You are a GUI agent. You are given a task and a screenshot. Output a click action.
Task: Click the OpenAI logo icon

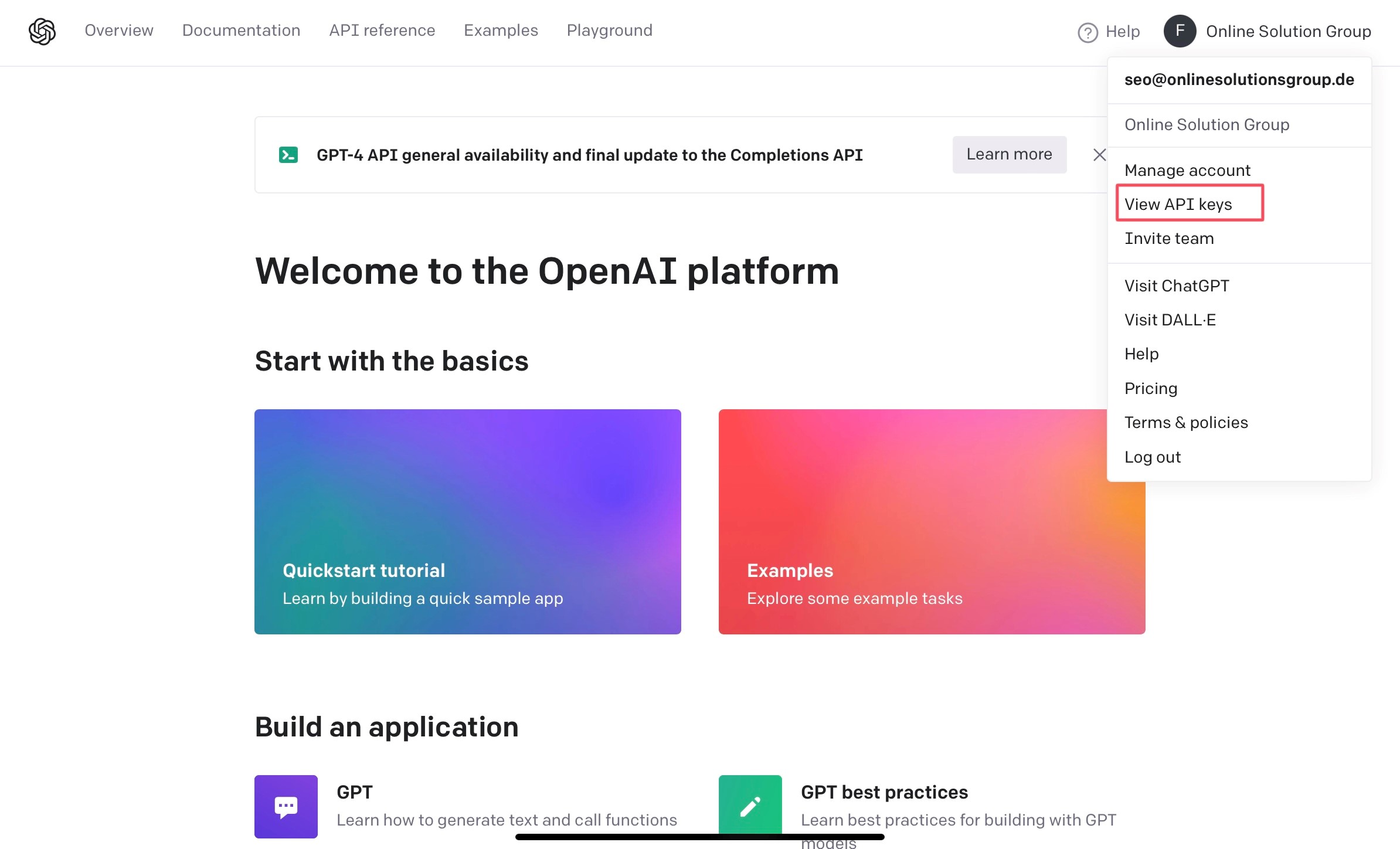click(x=42, y=31)
